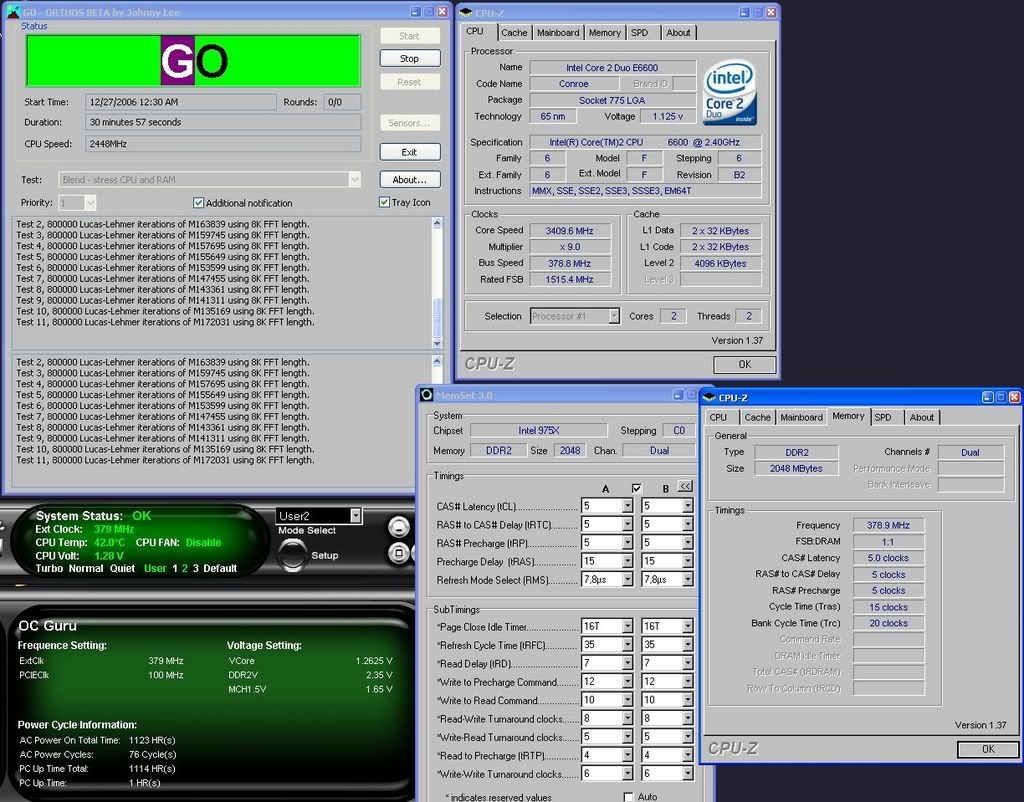
Task: Open Mainboard tab in CPU-Z Memory window
Action: pos(801,417)
